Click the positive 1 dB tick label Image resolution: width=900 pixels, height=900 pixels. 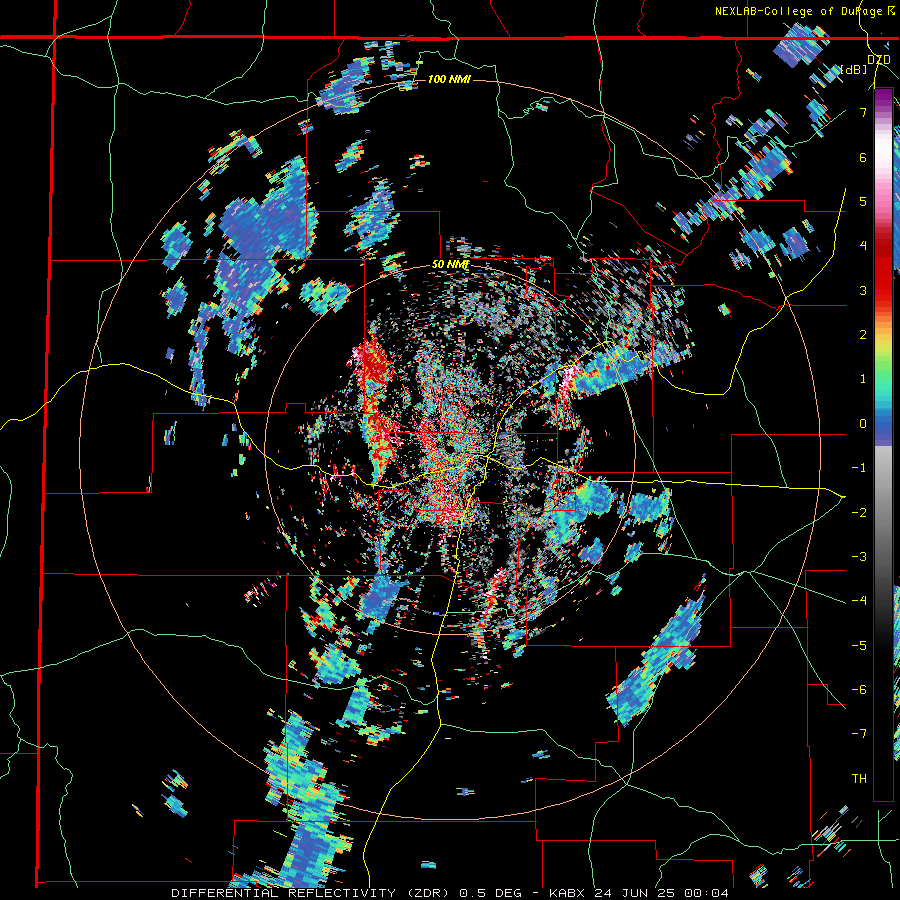click(863, 379)
